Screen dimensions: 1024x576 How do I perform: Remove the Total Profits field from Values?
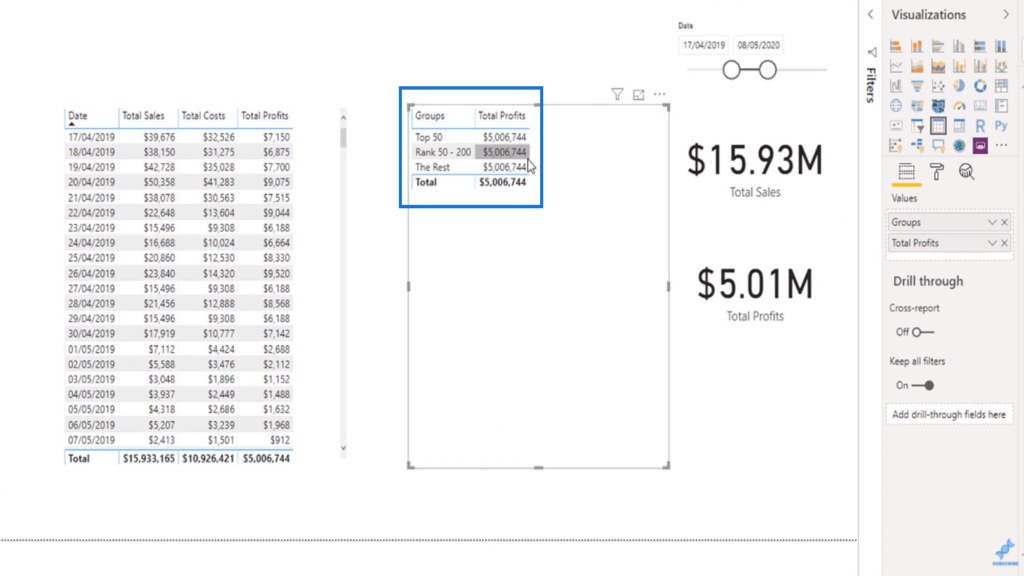(x=1004, y=243)
